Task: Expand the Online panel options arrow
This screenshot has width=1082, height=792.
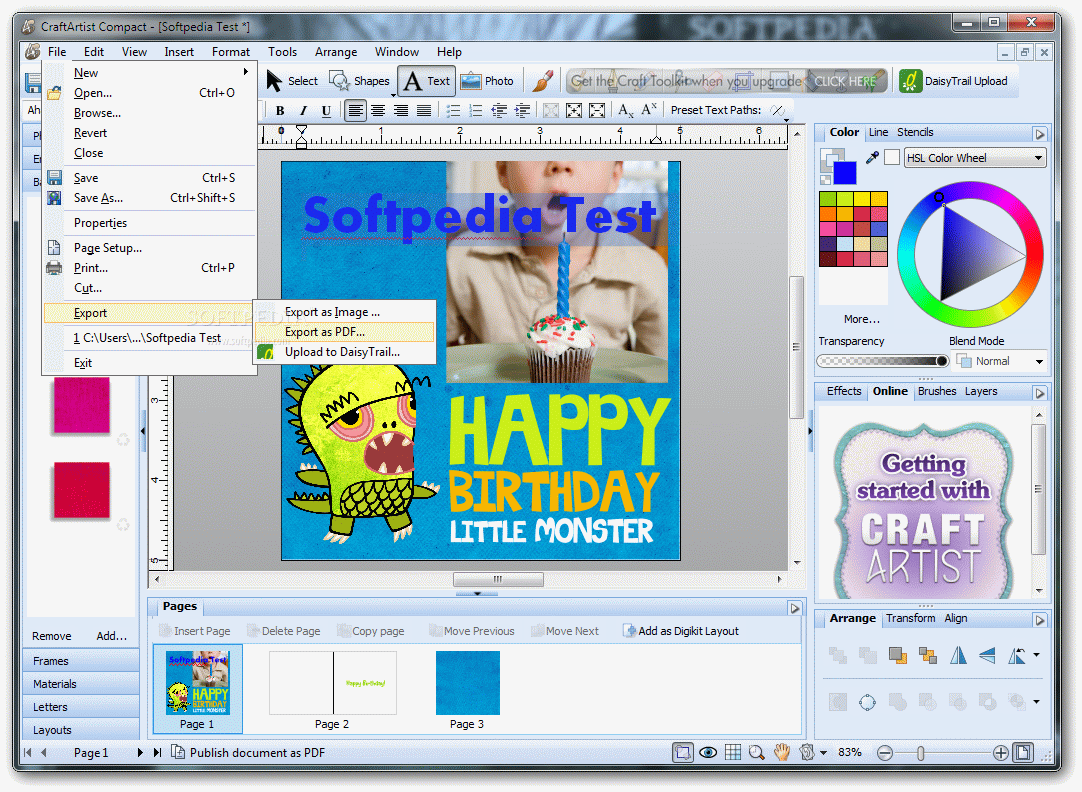Action: 1040,393
